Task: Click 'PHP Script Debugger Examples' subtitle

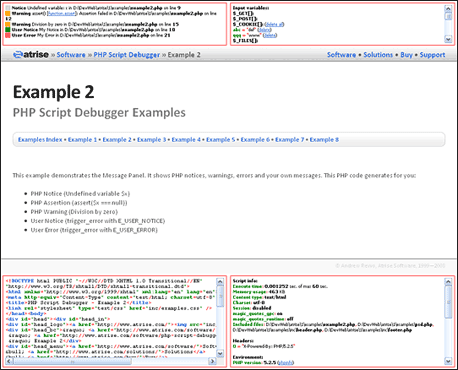Action: click(99, 113)
